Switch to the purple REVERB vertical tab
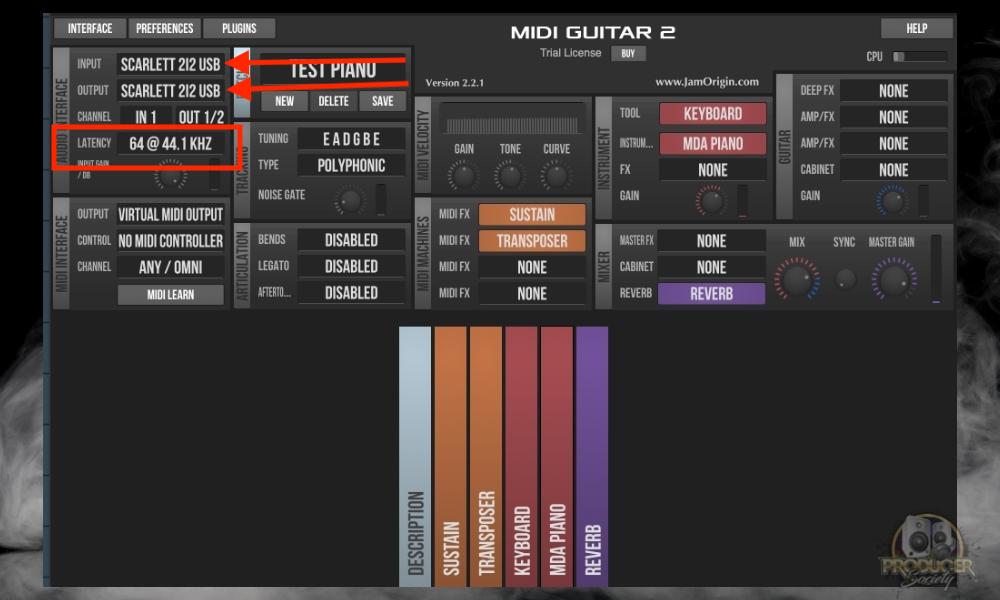 point(592,457)
